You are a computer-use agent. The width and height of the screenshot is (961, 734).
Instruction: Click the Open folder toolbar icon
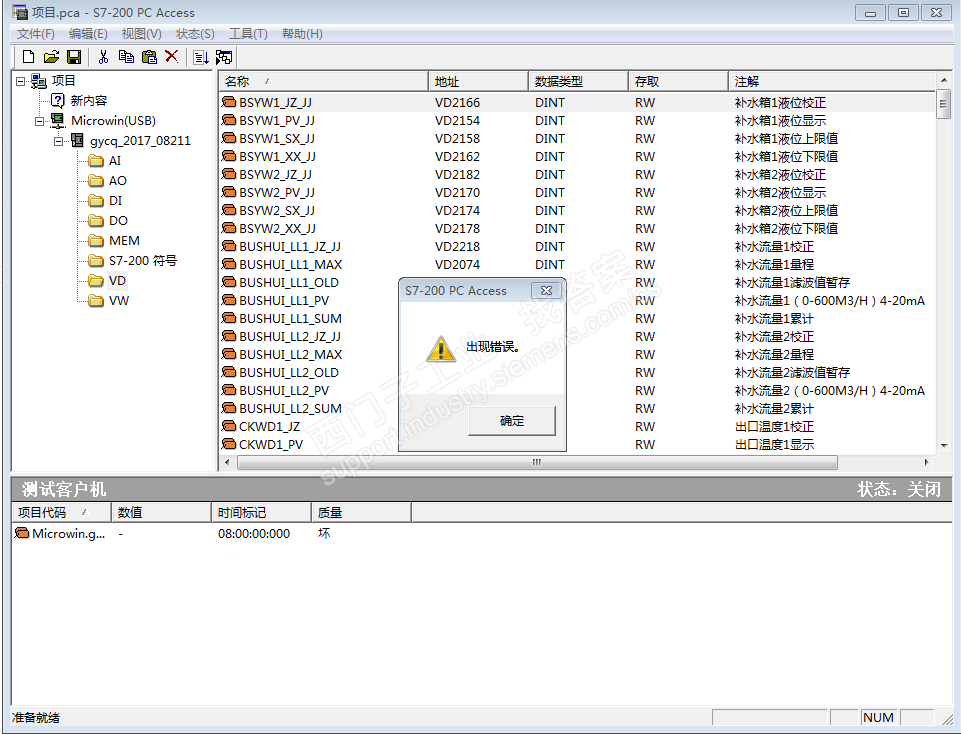pos(51,57)
